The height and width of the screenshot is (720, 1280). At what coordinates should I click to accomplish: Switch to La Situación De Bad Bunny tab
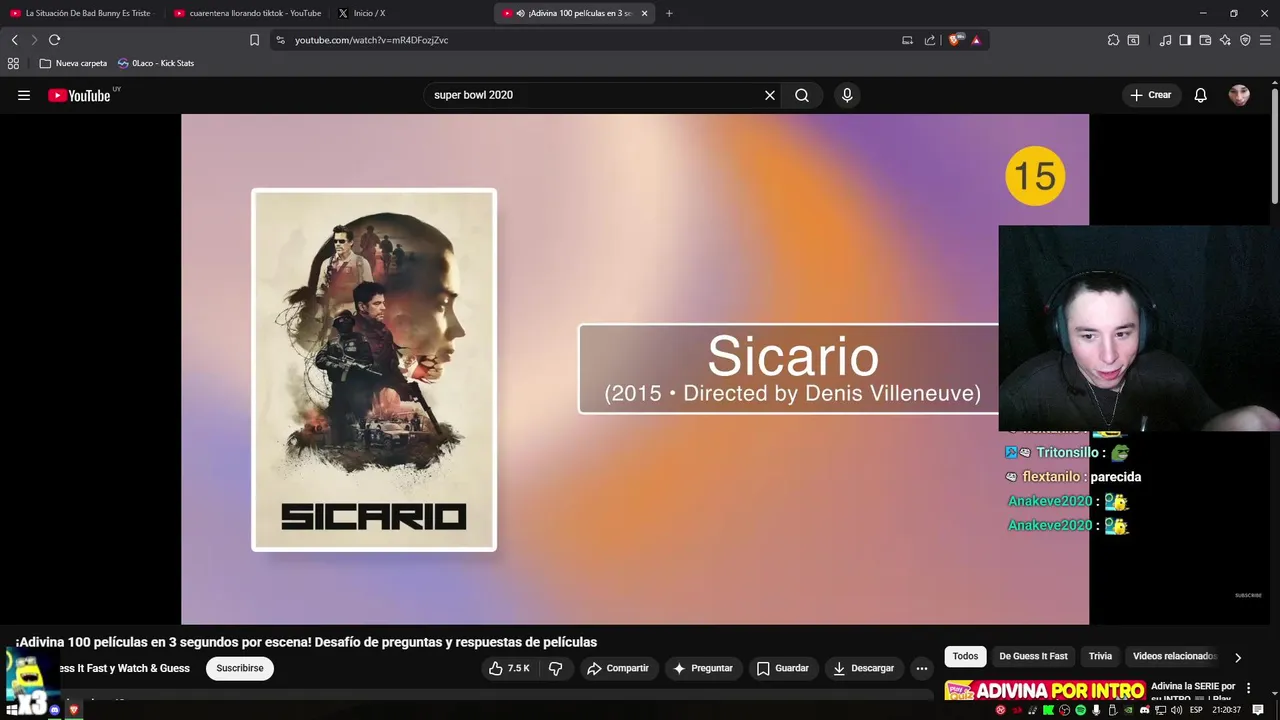tap(81, 13)
